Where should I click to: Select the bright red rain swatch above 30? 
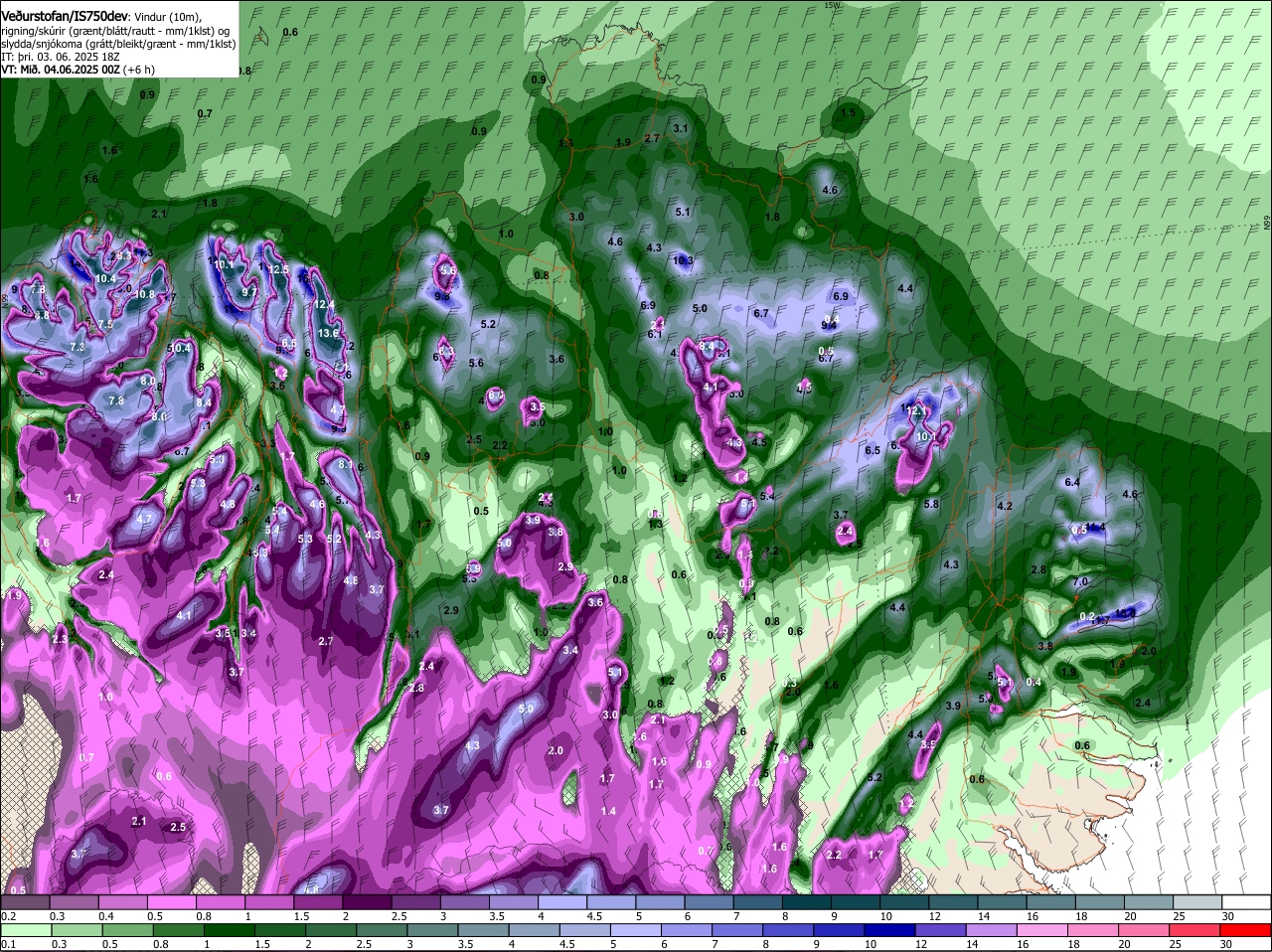coord(1246,930)
